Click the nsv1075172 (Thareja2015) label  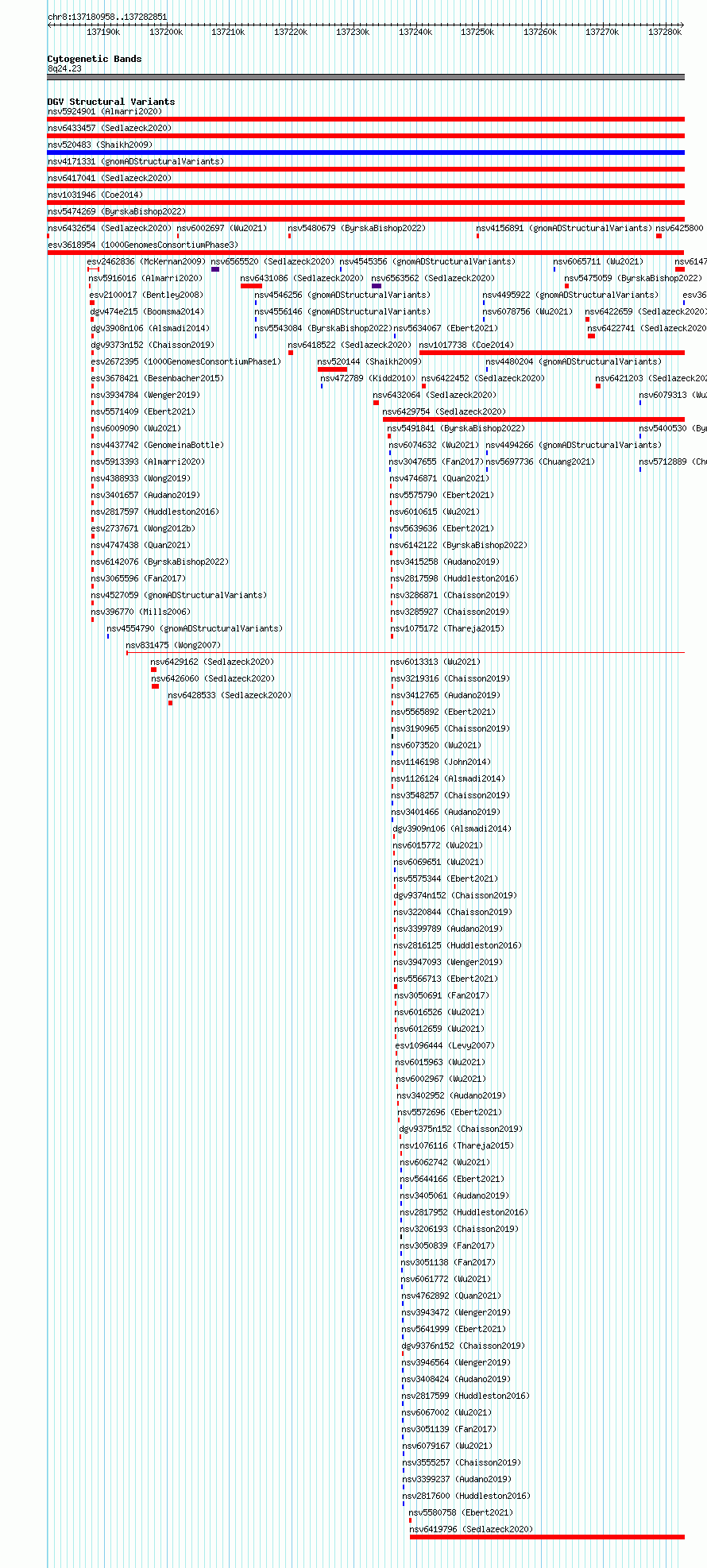tap(447, 628)
